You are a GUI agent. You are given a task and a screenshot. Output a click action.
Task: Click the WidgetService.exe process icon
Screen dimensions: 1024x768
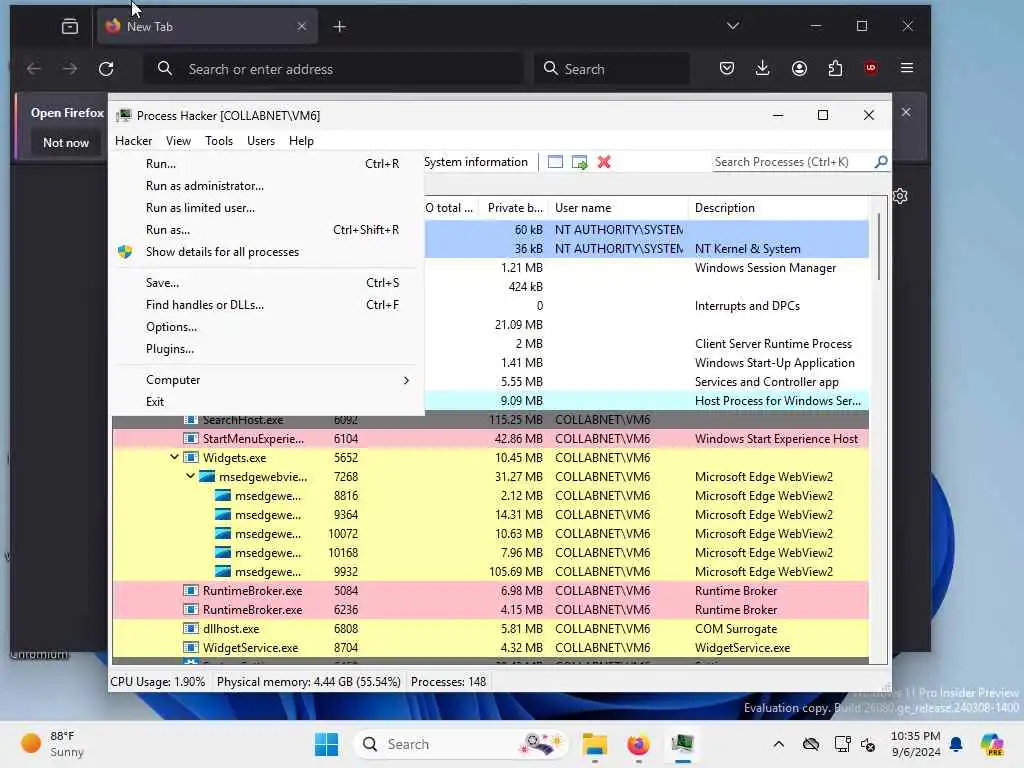pos(191,648)
